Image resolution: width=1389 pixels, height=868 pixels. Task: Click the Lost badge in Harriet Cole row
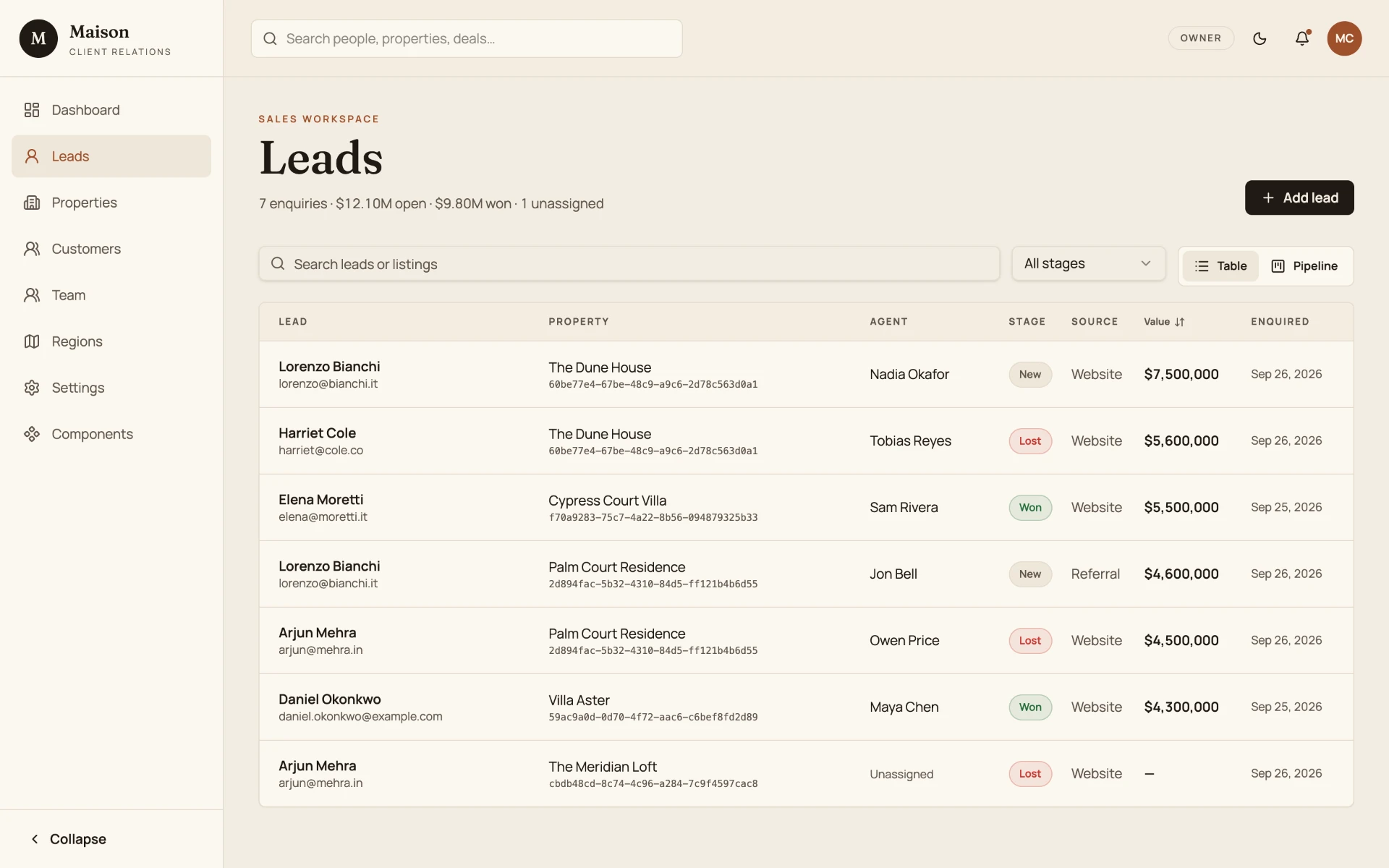(x=1030, y=441)
